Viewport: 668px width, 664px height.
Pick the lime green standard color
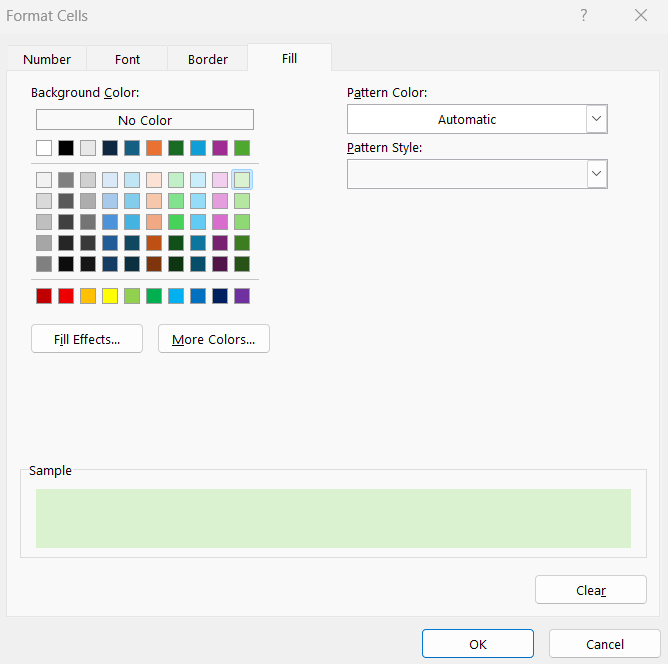coord(132,296)
